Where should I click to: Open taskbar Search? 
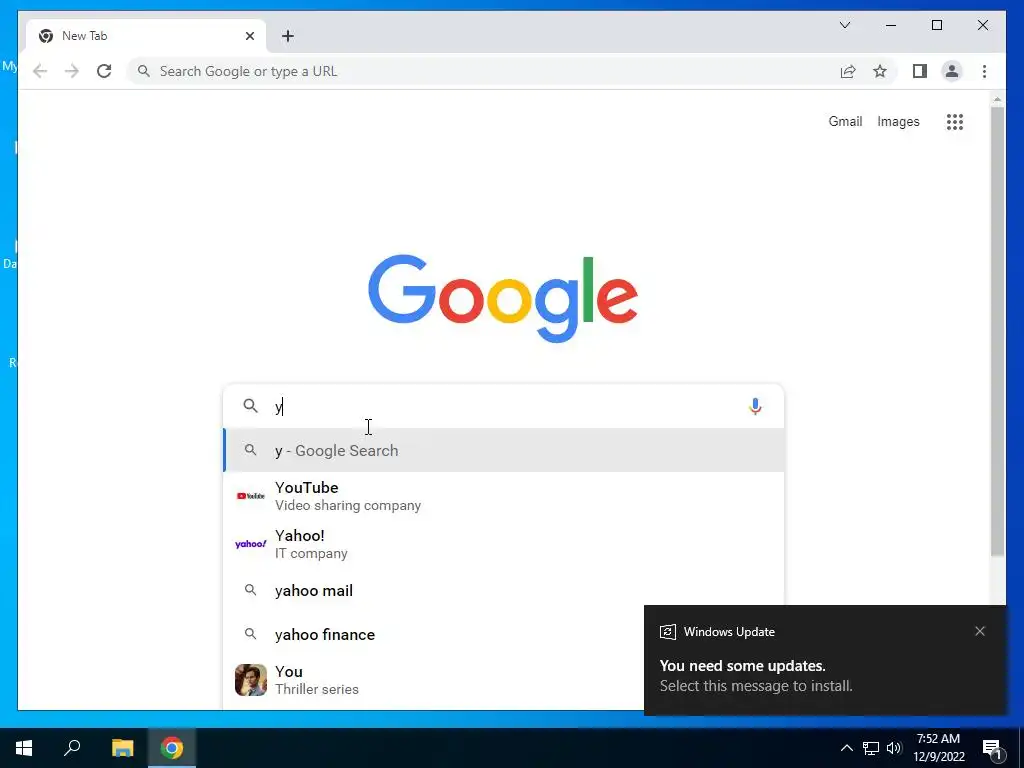pyautogui.click(x=72, y=748)
